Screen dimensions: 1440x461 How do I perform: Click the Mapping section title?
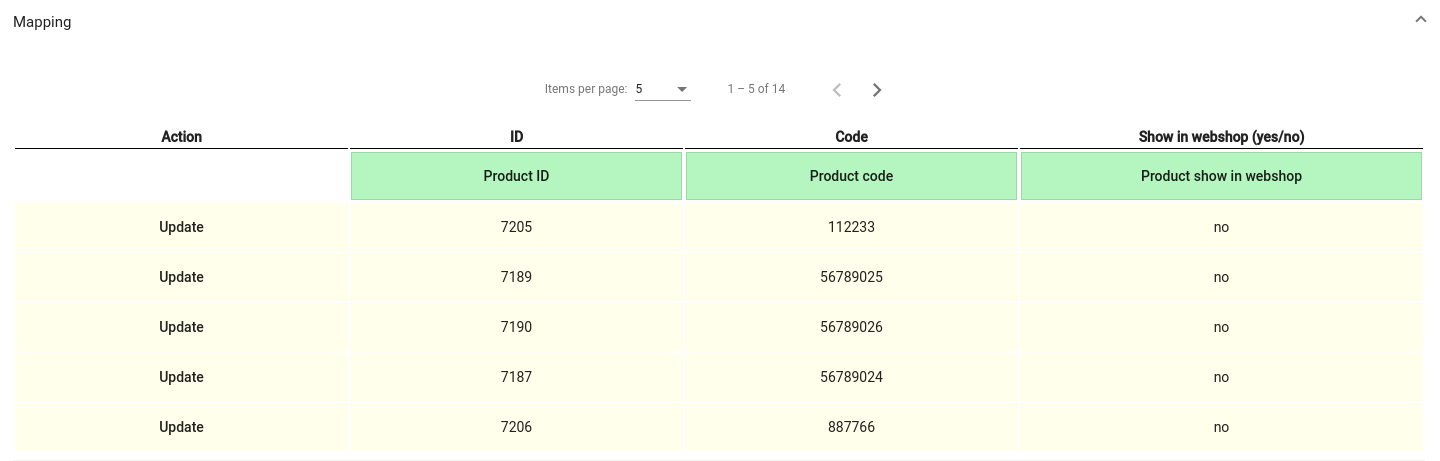pos(42,22)
